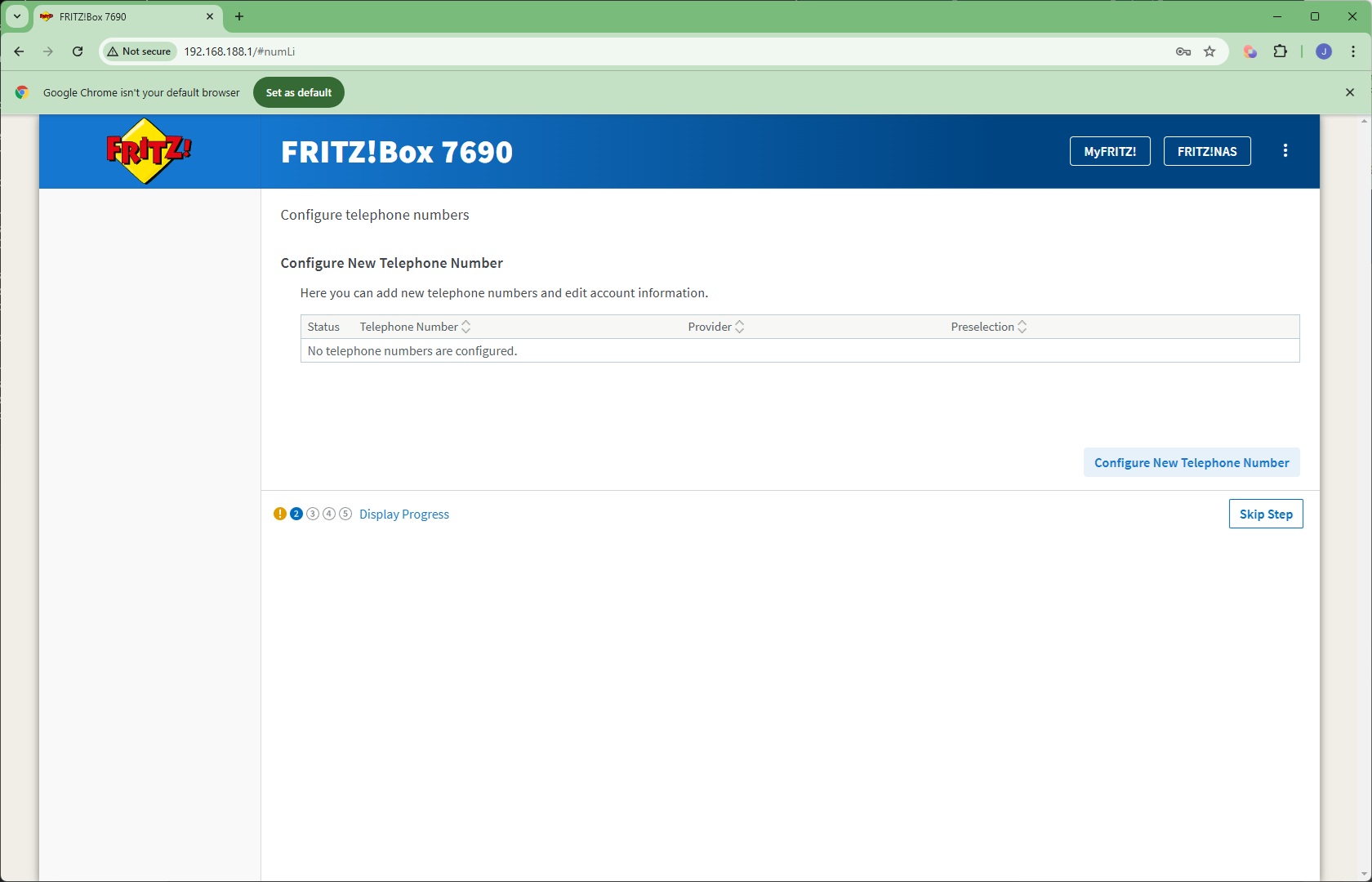
Task: Click the FRITZ!Box 7690 header title
Action: tap(397, 152)
